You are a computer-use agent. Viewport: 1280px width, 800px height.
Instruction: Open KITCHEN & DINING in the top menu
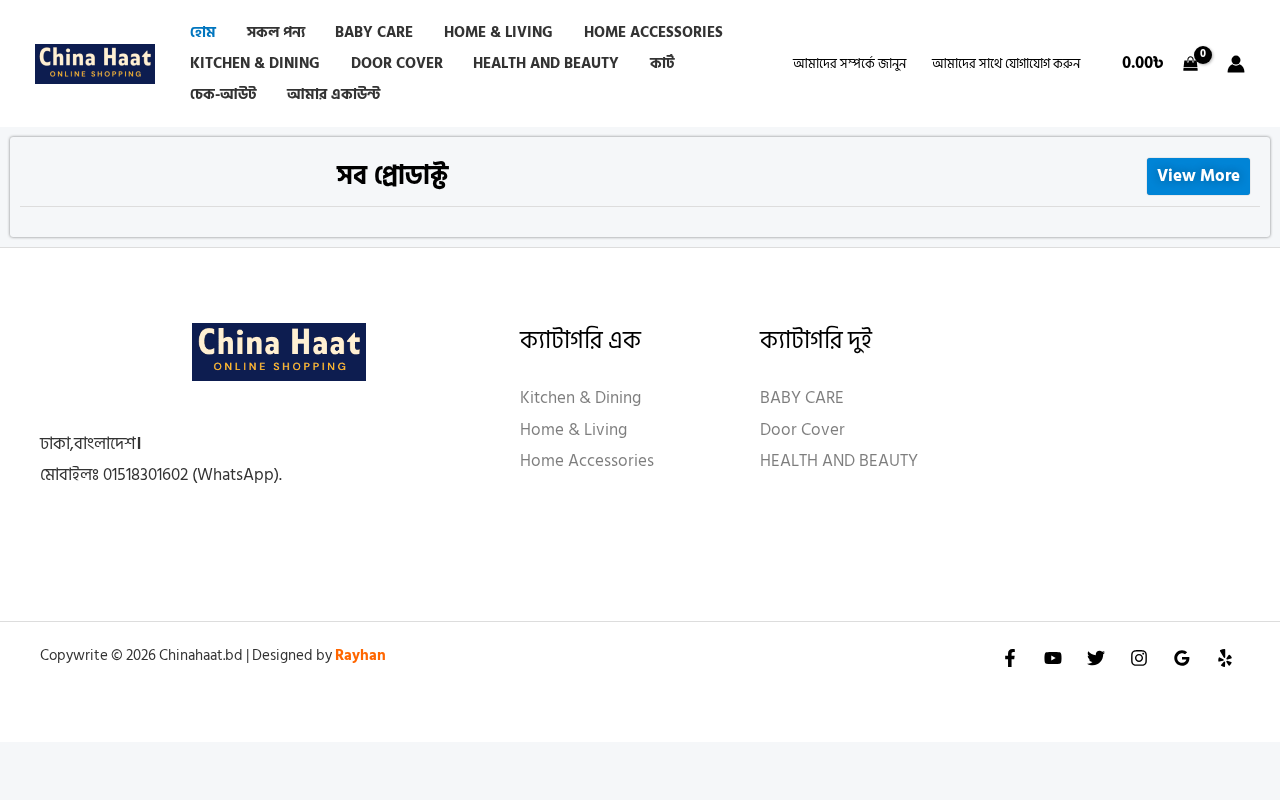tap(255, 64)
